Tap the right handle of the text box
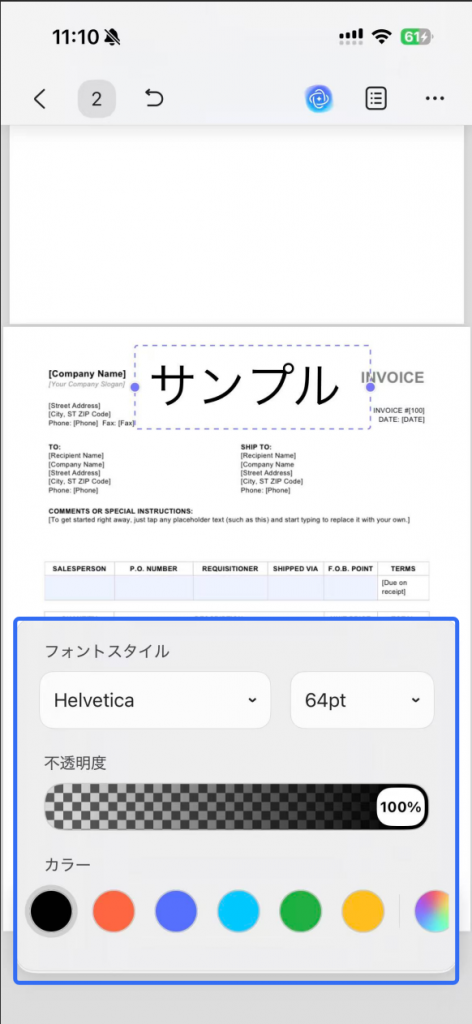Image resolution: width=472 pixels, height=1024 pixels. [370, 387]
